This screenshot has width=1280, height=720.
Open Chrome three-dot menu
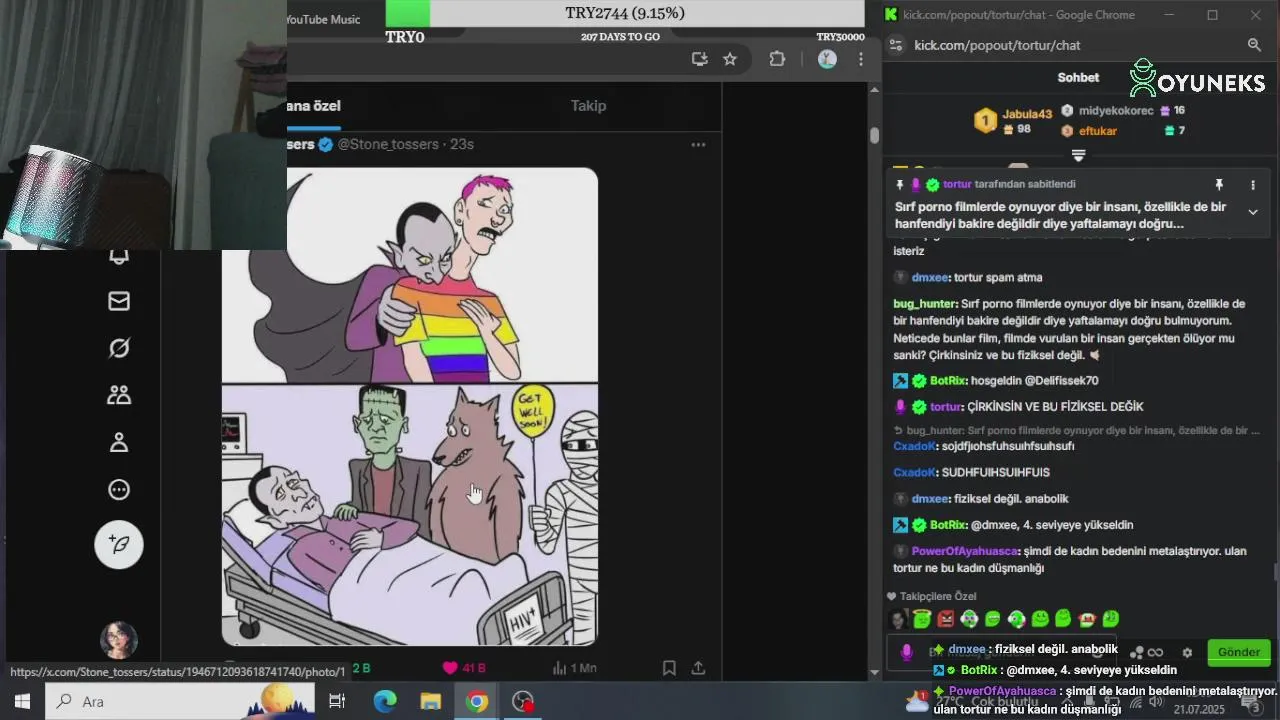(860, 59)
